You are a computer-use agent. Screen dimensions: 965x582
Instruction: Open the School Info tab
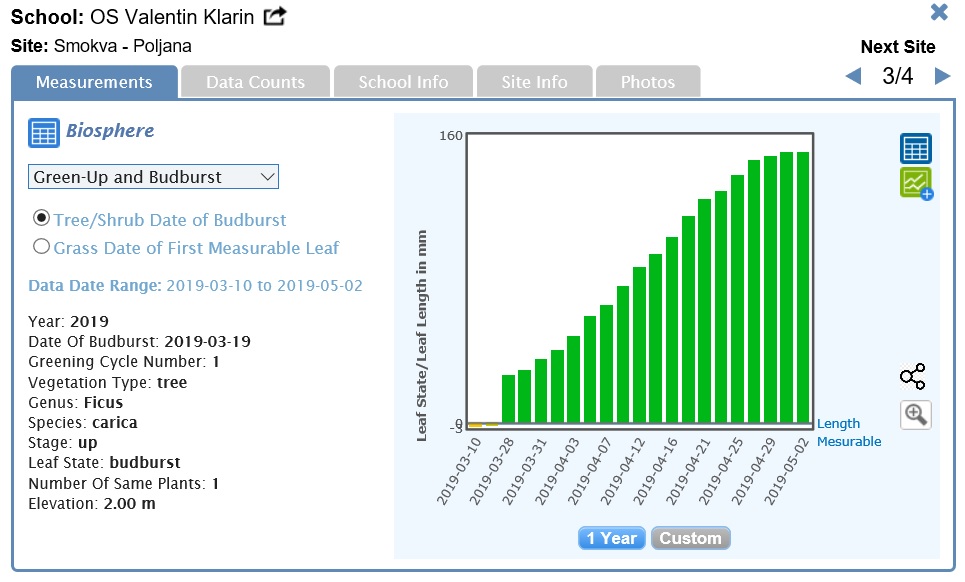[403, 82]
